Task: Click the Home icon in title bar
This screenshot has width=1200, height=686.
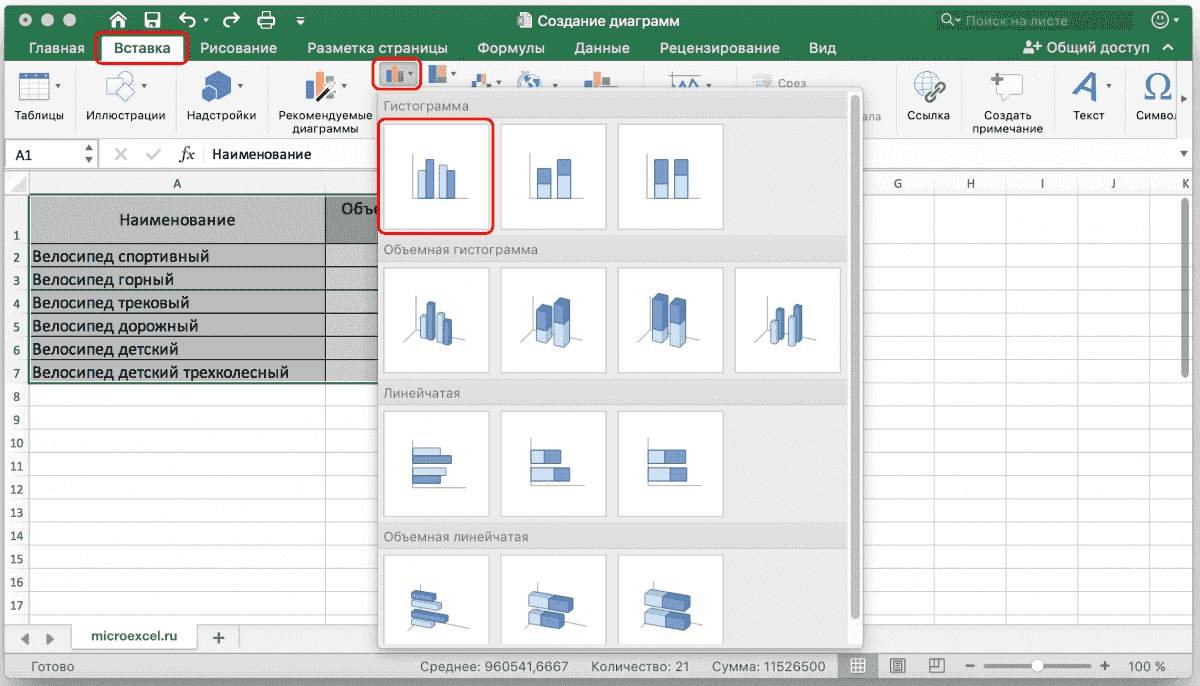Action: tap(118, 19)
